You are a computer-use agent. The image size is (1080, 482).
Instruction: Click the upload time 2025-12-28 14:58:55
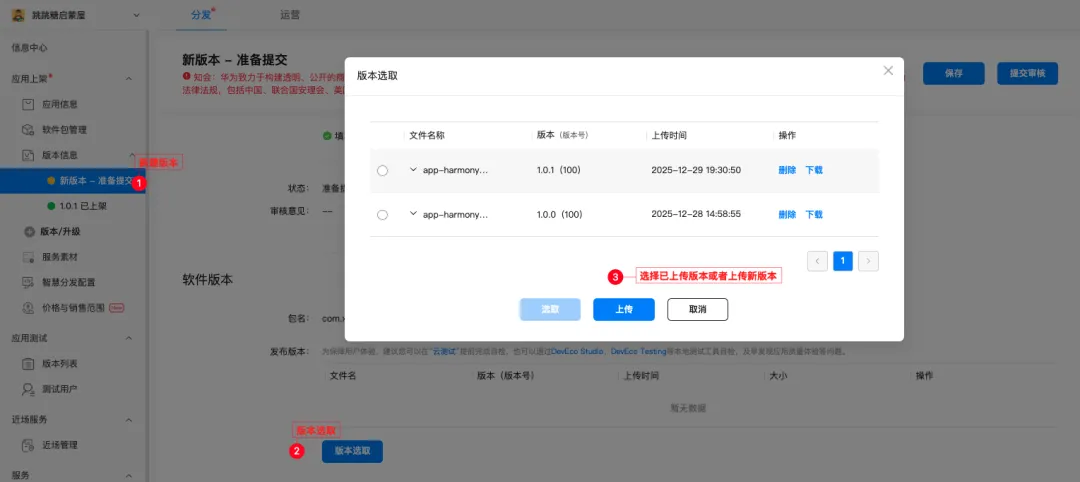point(696,214)
